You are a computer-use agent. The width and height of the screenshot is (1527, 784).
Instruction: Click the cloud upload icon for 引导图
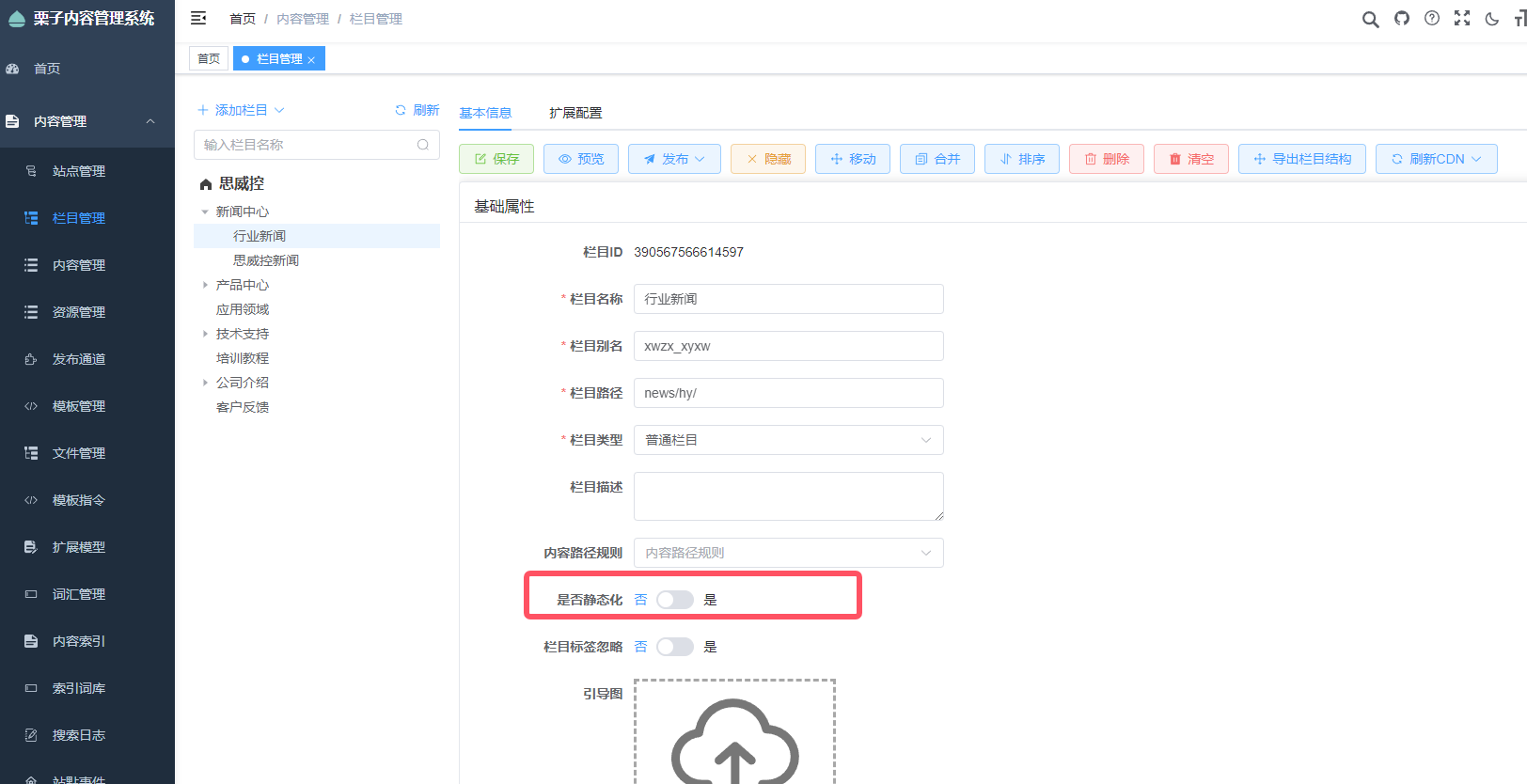tap(734, 743)
